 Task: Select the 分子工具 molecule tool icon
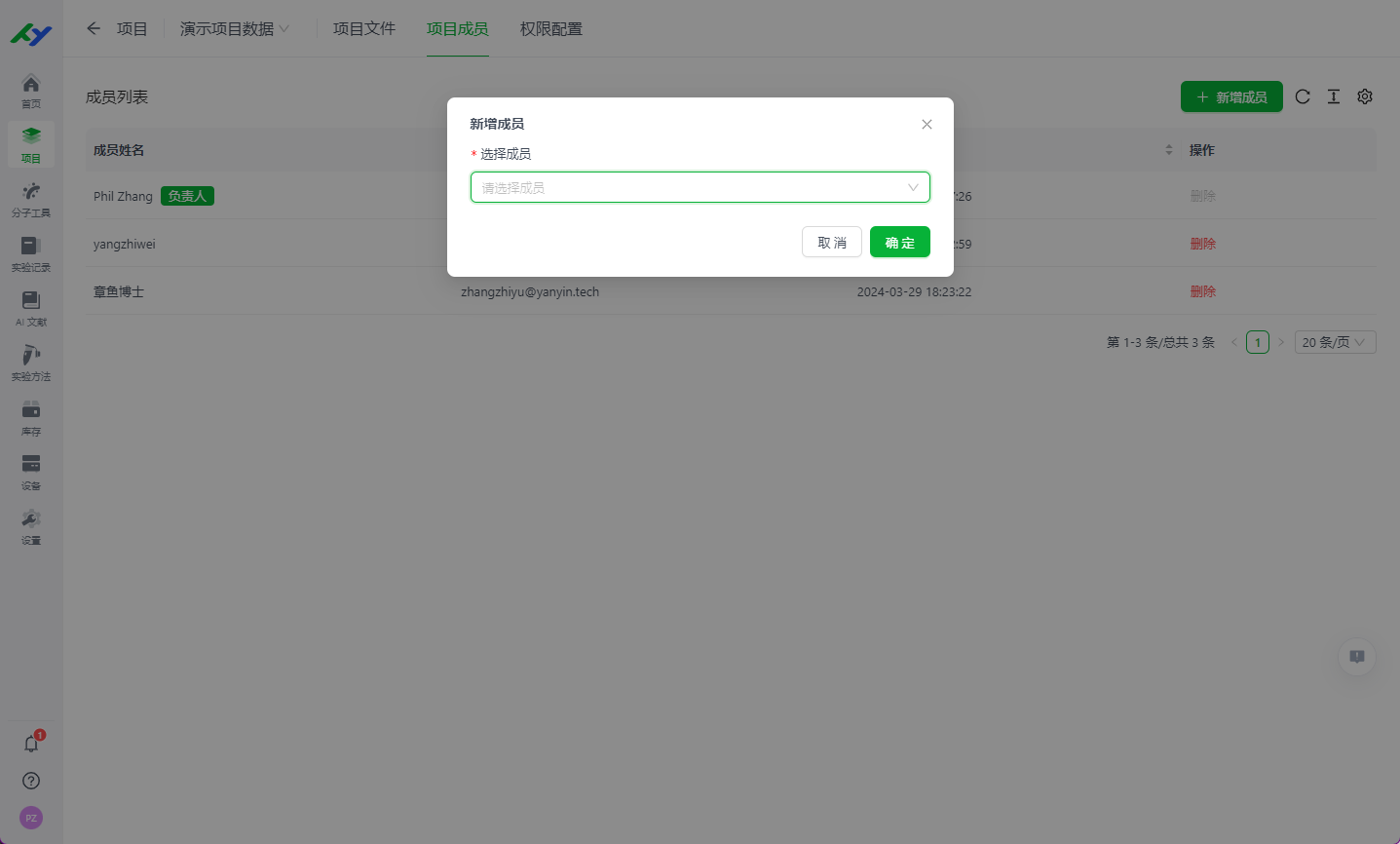pos(31,199)
